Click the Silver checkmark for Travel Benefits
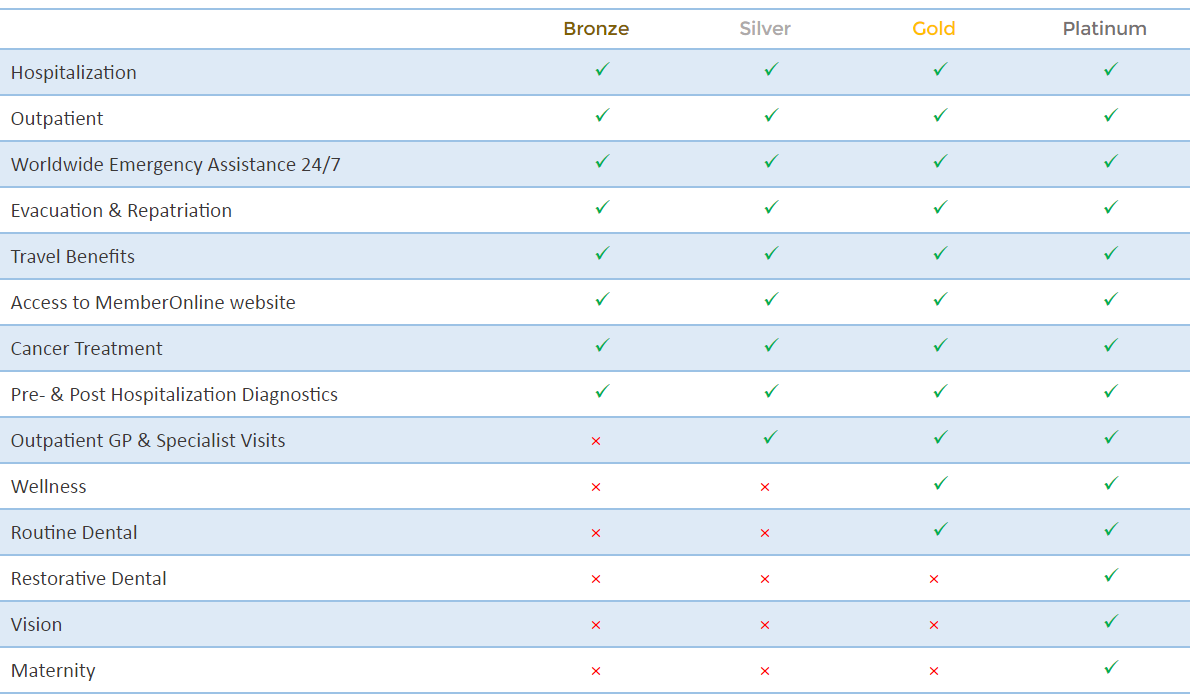This screenshot has height=696, width=1190. (x=772, y=254)
